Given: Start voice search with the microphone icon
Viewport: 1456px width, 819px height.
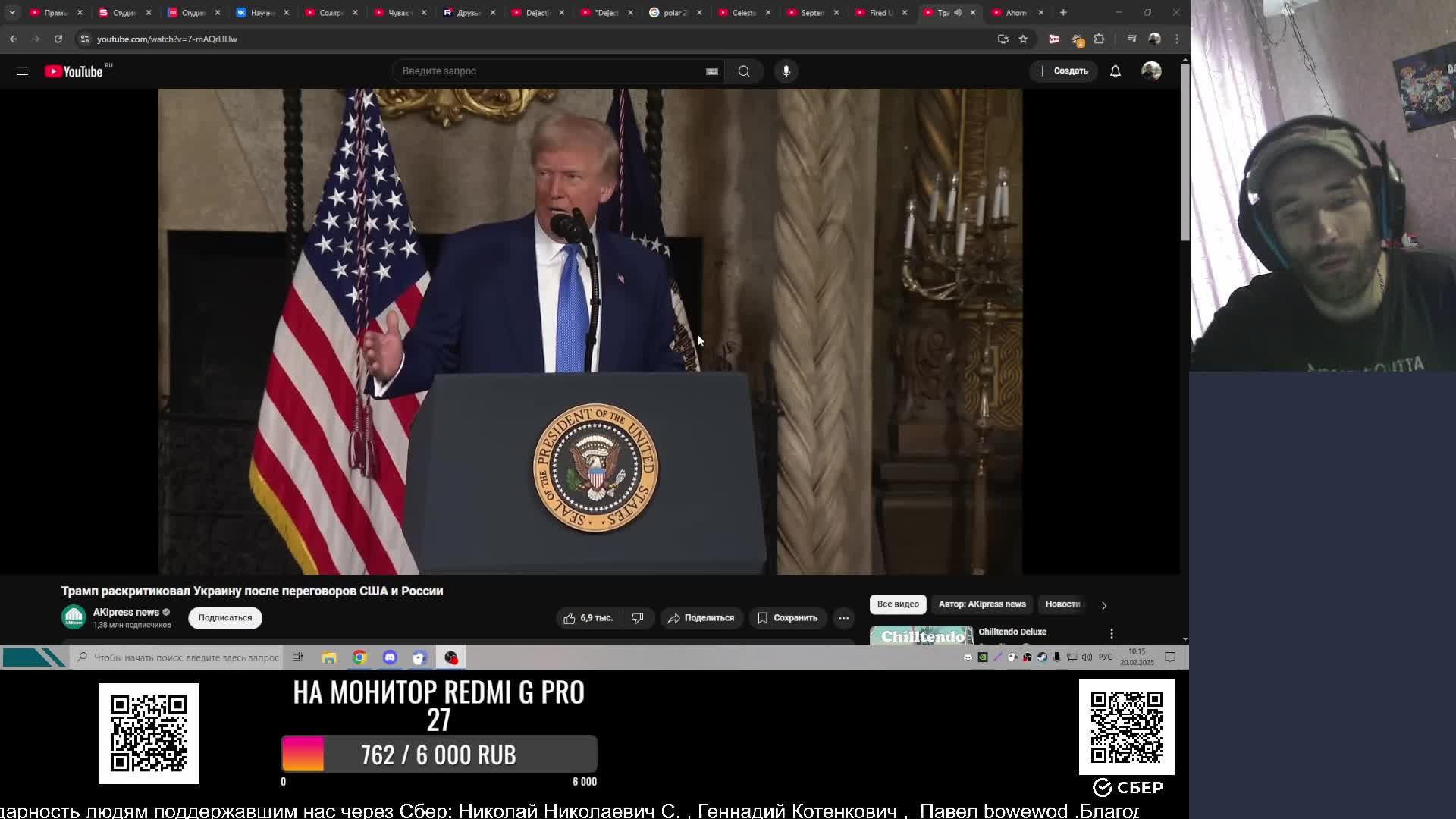Looking at the screenshot, I should click(786, 71).
